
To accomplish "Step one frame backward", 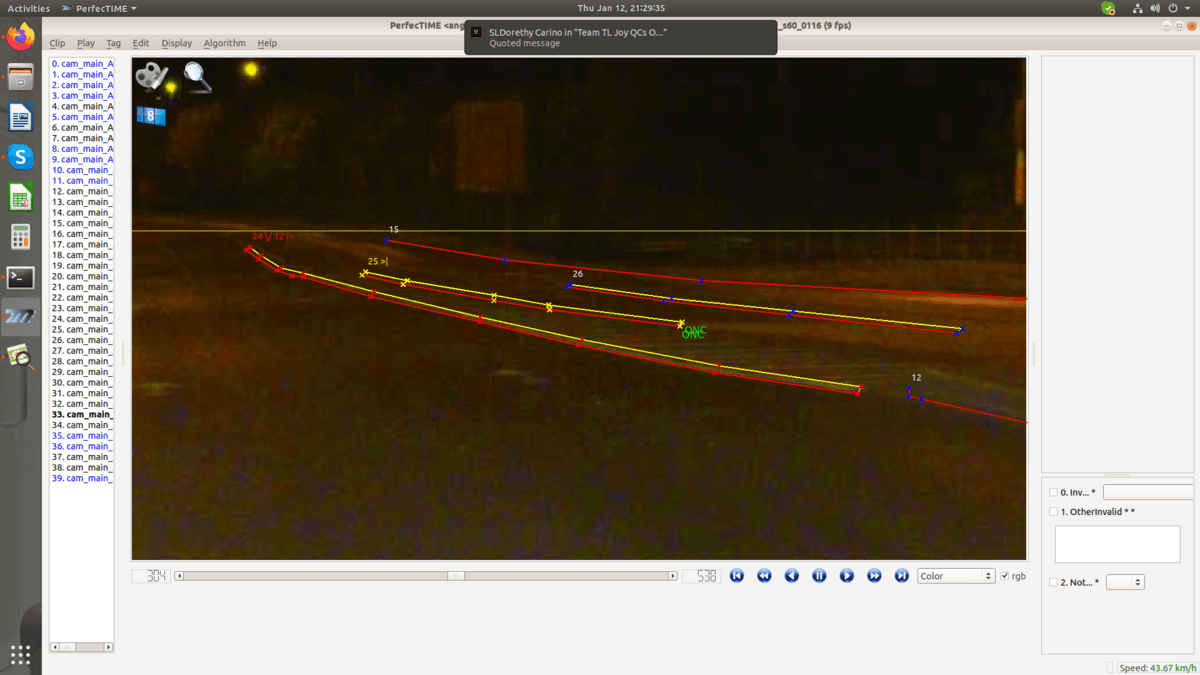I will tap(792, 576).
